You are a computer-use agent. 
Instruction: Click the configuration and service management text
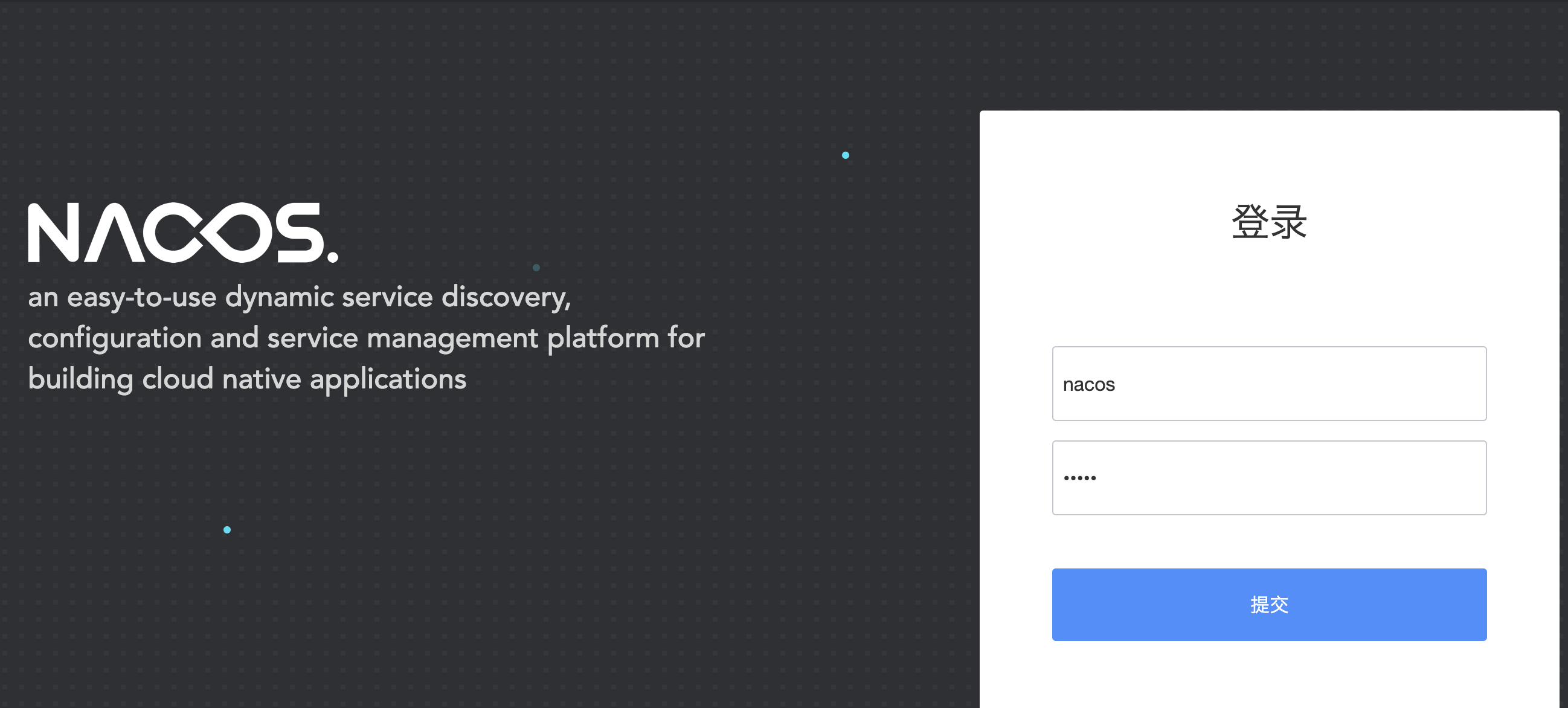[x=365, y=338]
